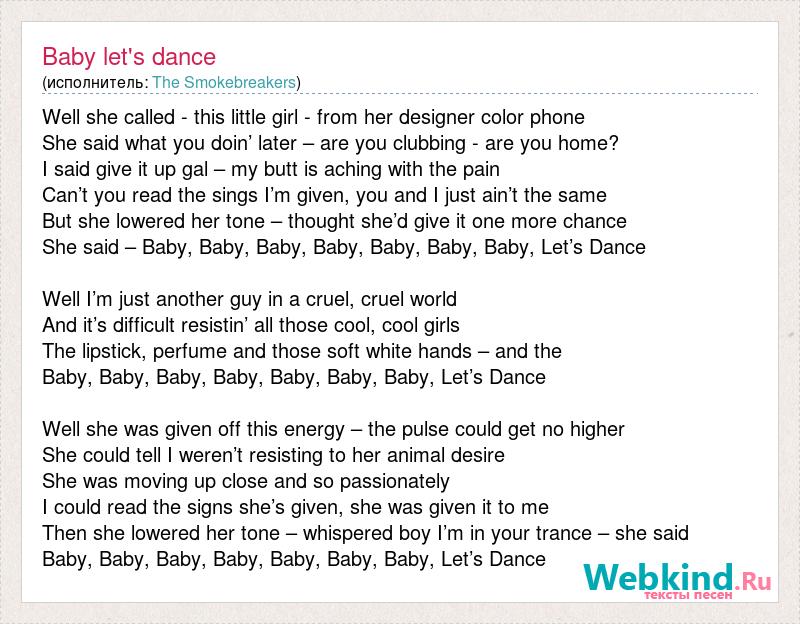
Task: Click the 'тексты песен' caption under logo
Action: point(688,595)
